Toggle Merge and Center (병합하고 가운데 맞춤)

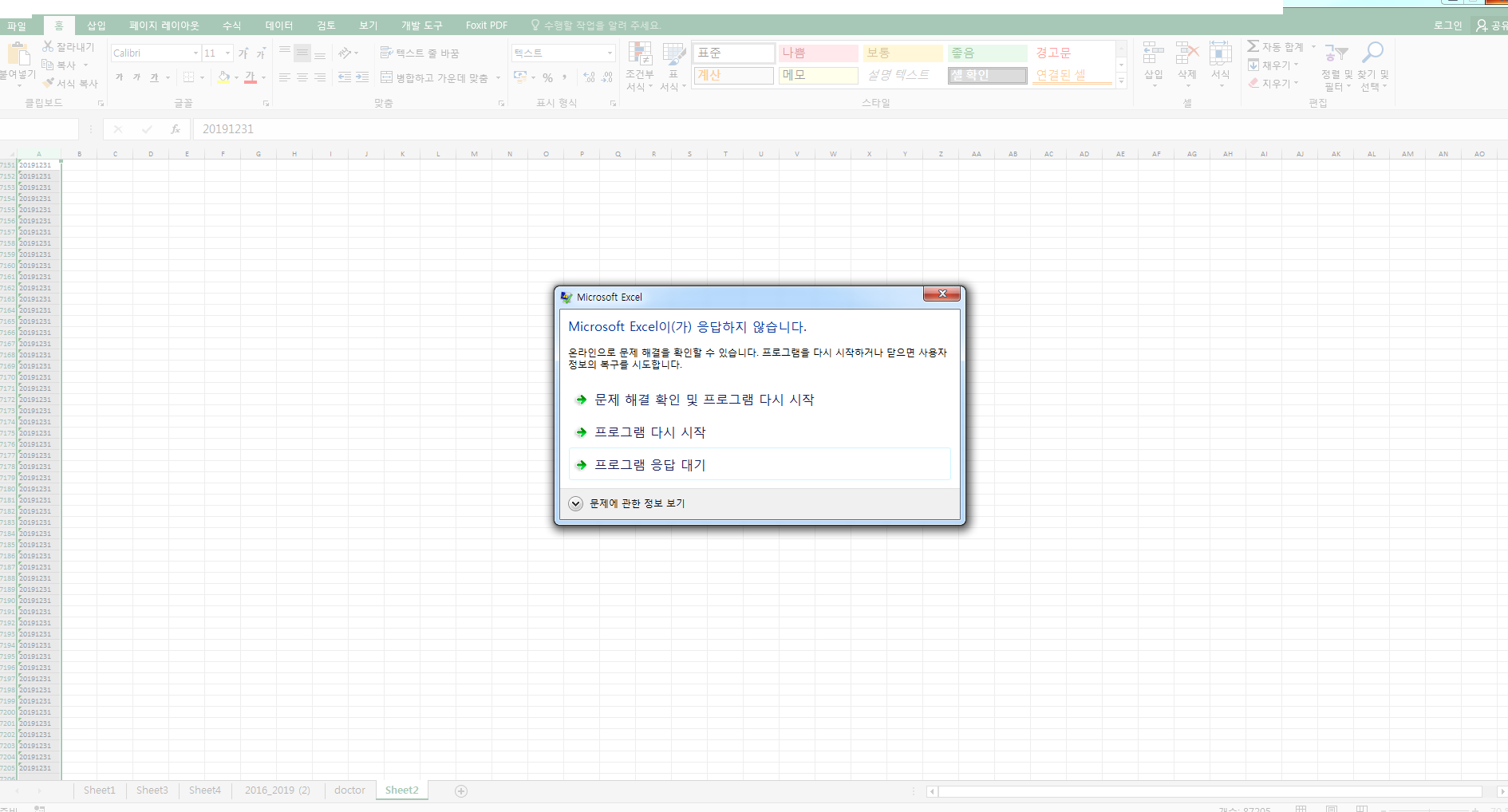tap(435, 77)
